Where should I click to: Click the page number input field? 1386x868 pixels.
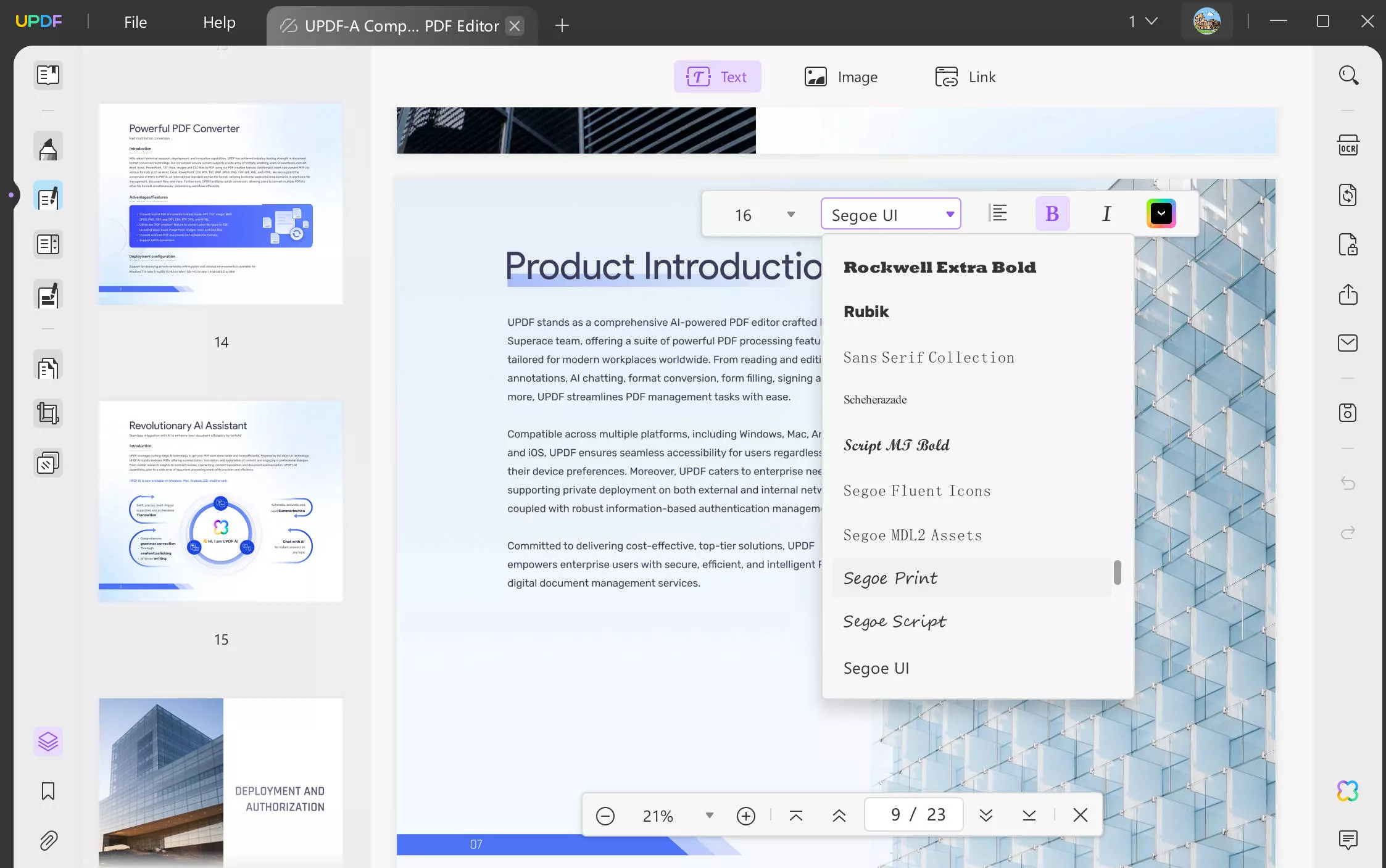(x=914, y=815)
